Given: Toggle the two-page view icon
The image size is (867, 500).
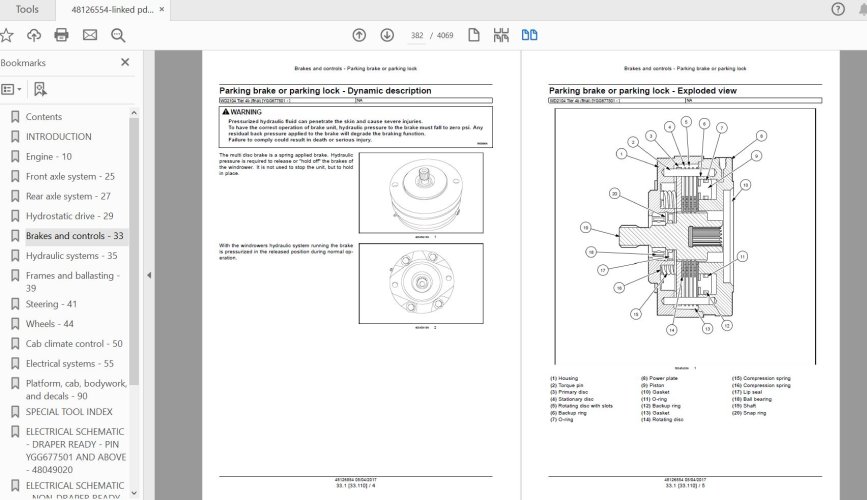Looking at the screenshot, I should pos(529,35).
